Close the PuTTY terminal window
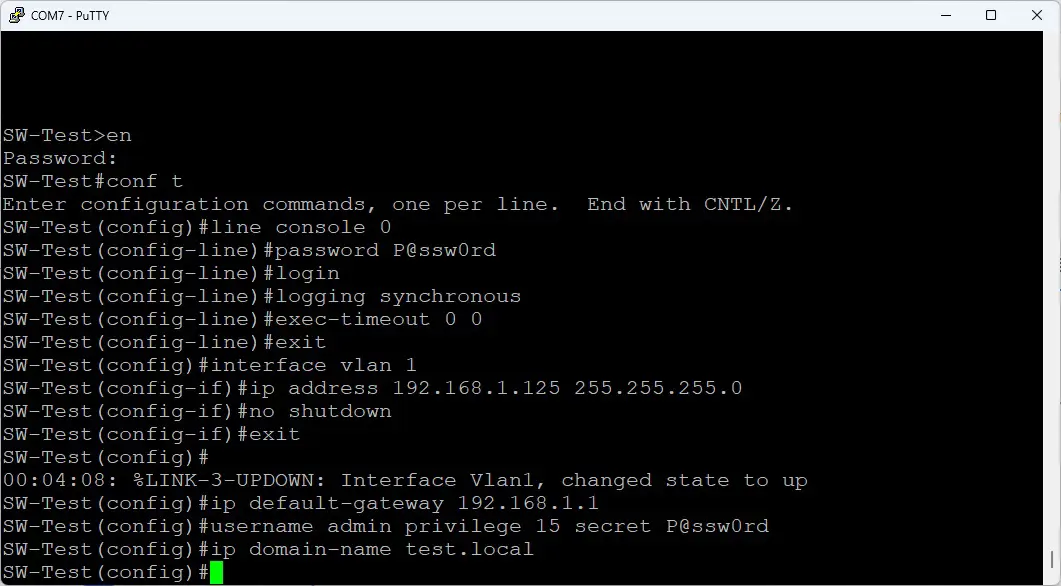Image resolution: width=1061 pixels, height=586 pixels. [x=1037, y=15]
